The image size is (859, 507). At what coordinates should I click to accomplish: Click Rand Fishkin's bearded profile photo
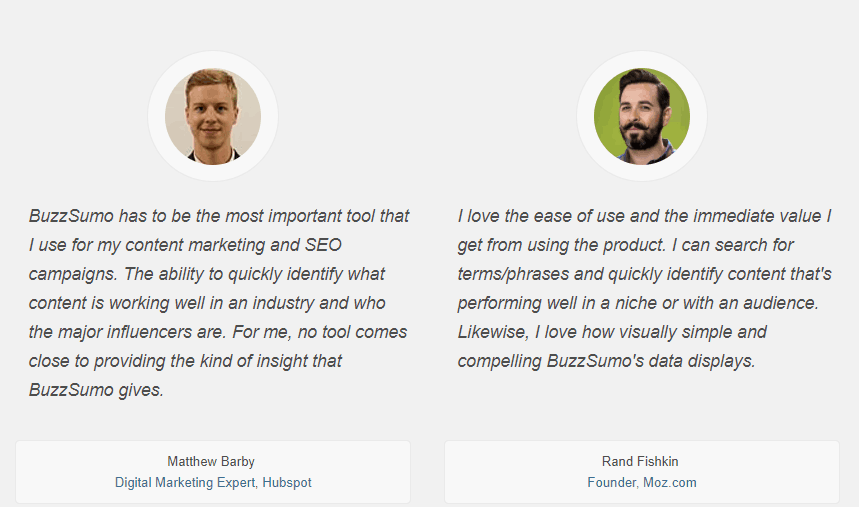(x=642, y=116)
